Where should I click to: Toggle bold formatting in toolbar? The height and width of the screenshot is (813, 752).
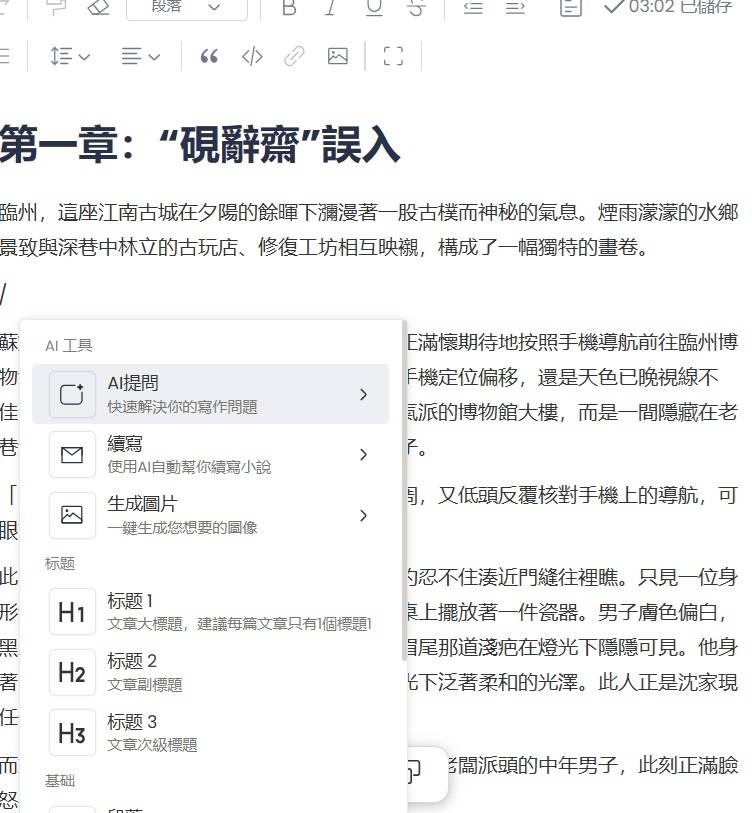289,7
